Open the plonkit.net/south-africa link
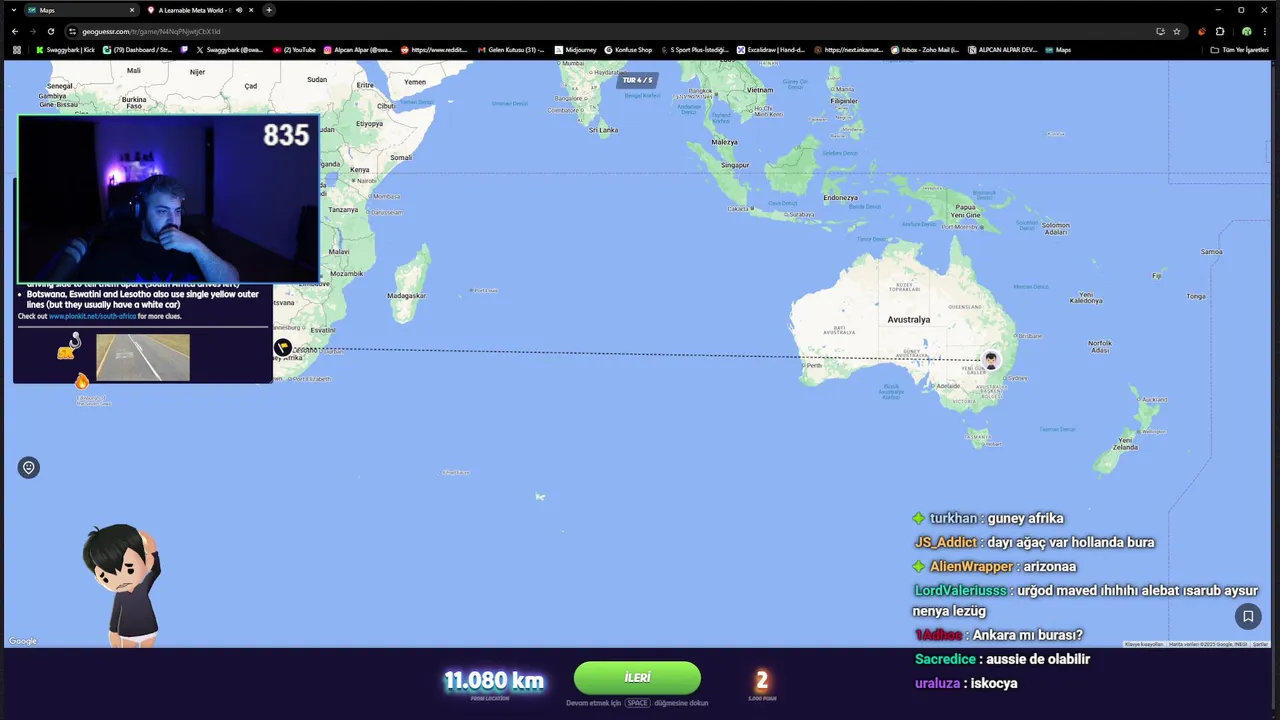Viewport: 1280px width, 720px height. coord(92,316)
